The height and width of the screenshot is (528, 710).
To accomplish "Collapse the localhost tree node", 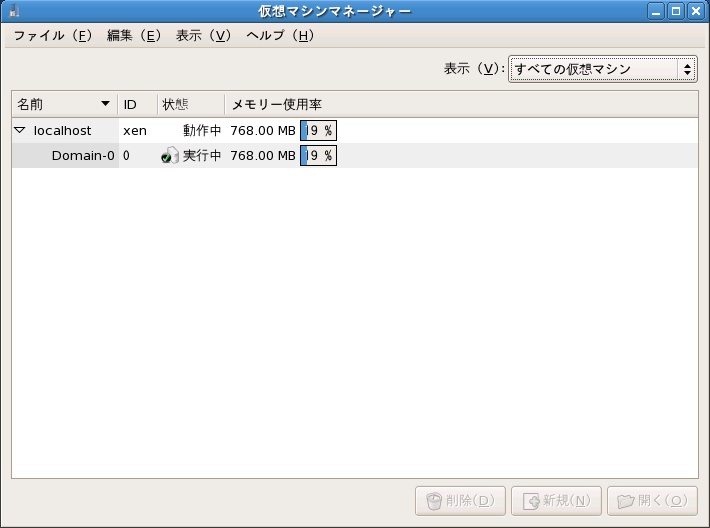I will coord(19,130).
